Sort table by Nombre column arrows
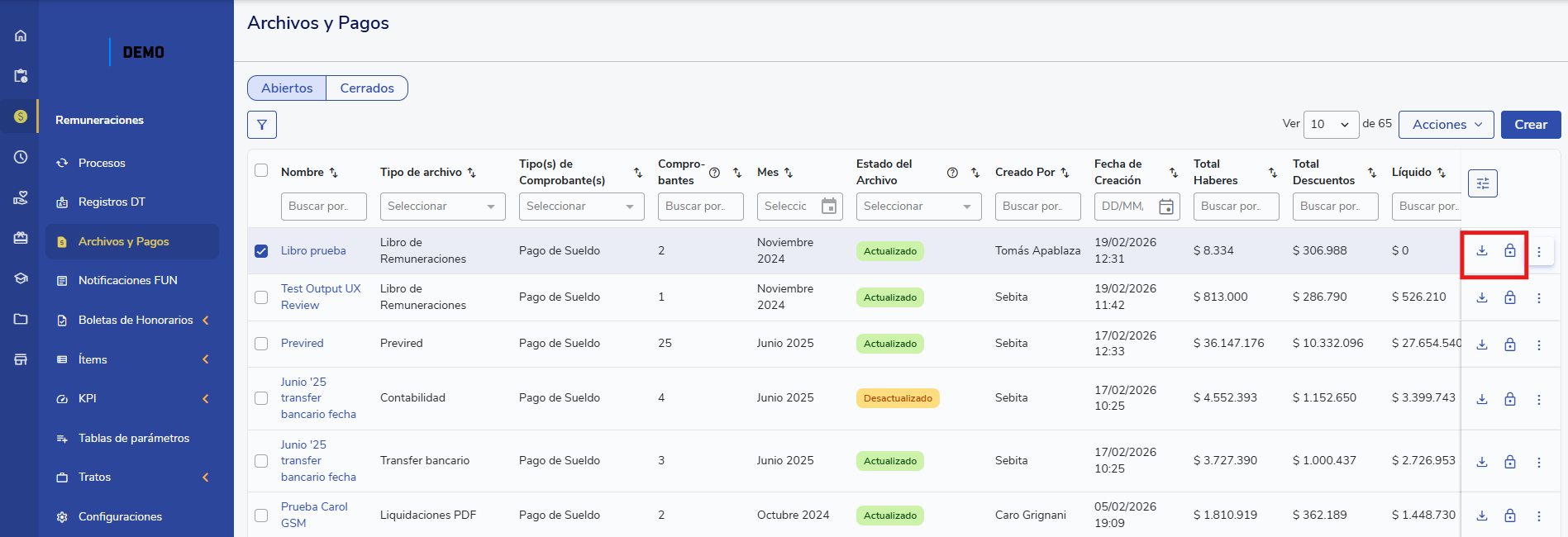This screenshot has height=537, width=1568. (x=334, y=173)
